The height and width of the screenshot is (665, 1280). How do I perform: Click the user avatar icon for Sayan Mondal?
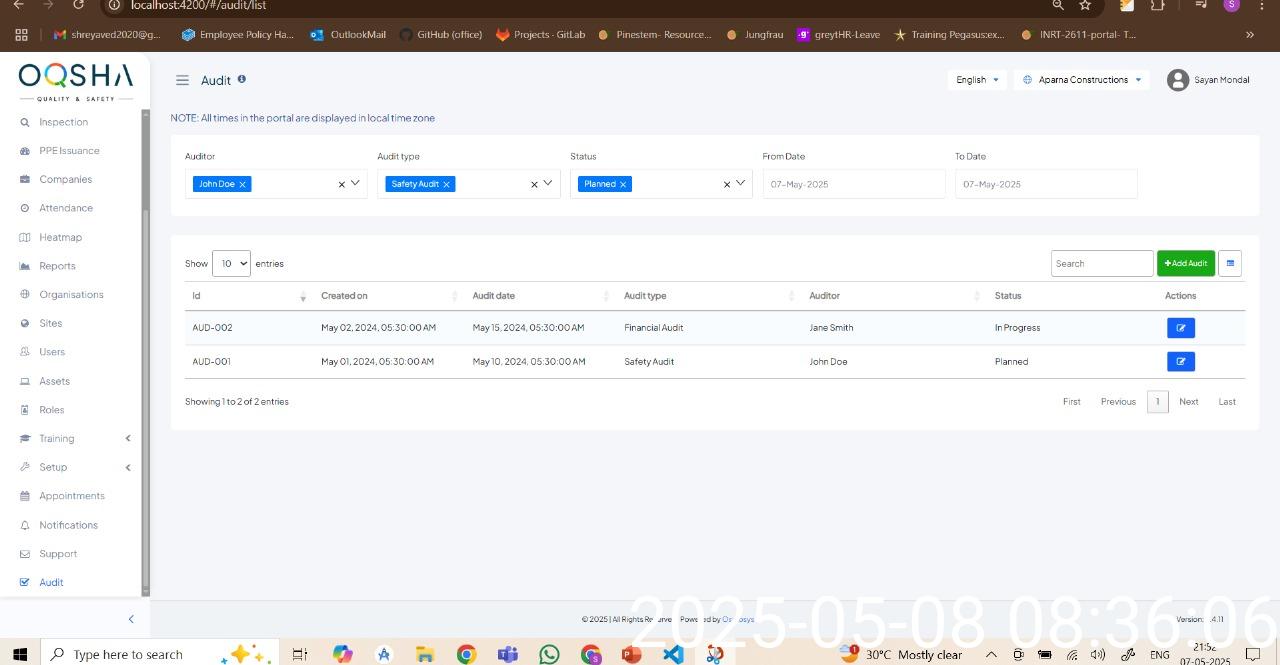tap(1177, 80)
